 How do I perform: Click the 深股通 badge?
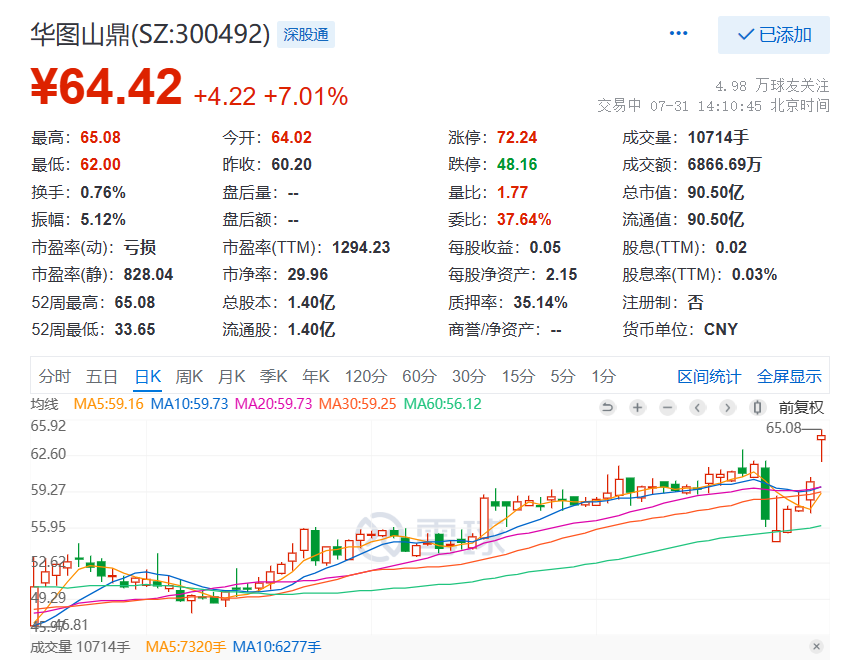click(306, 35)
